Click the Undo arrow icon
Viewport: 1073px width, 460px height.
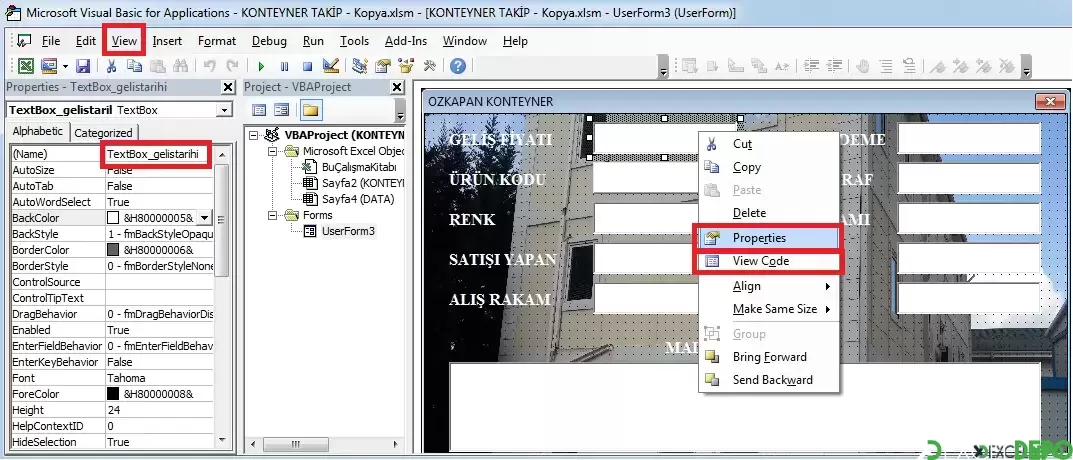tap(209, 66)
